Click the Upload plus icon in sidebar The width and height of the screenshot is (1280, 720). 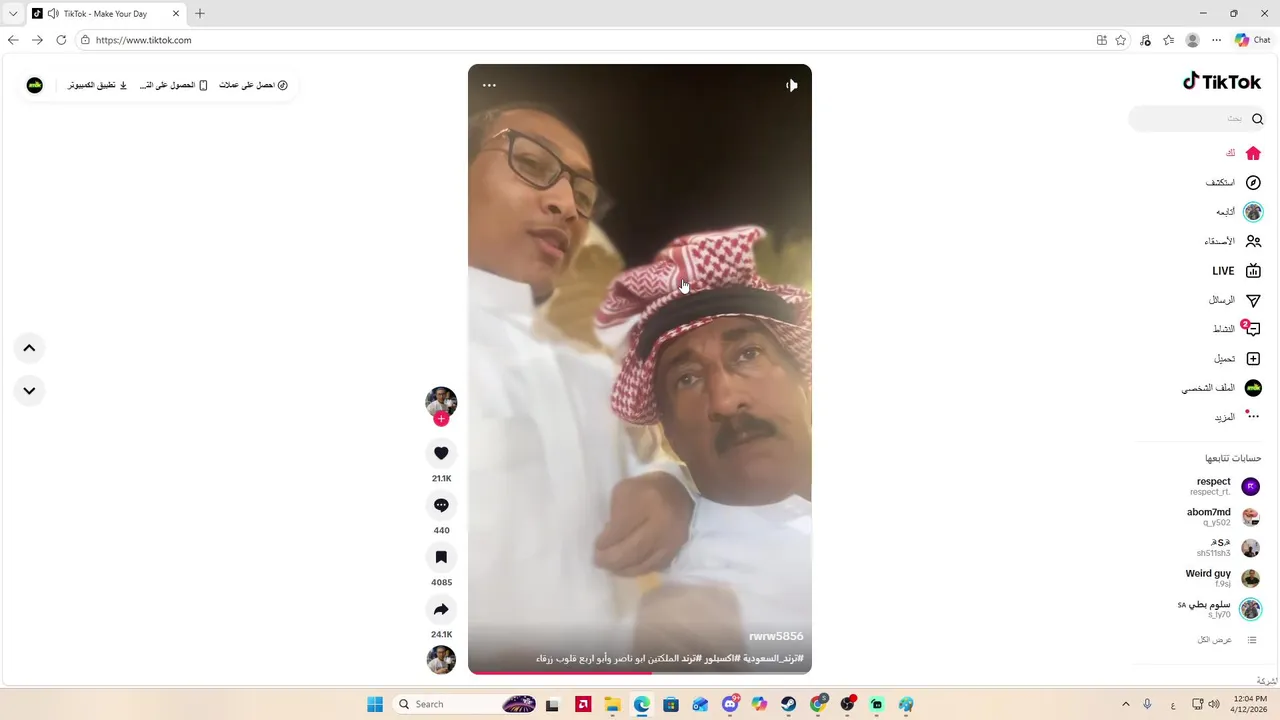pyautogui.click(x=1253, y=358)
